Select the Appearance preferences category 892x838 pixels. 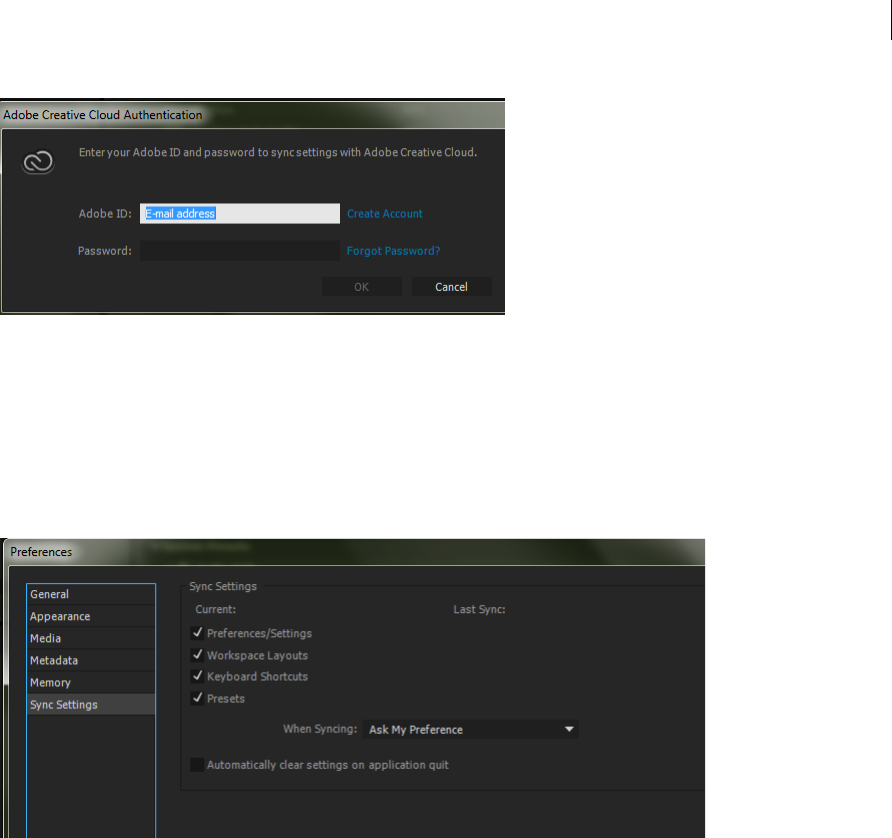pos(91,616)
